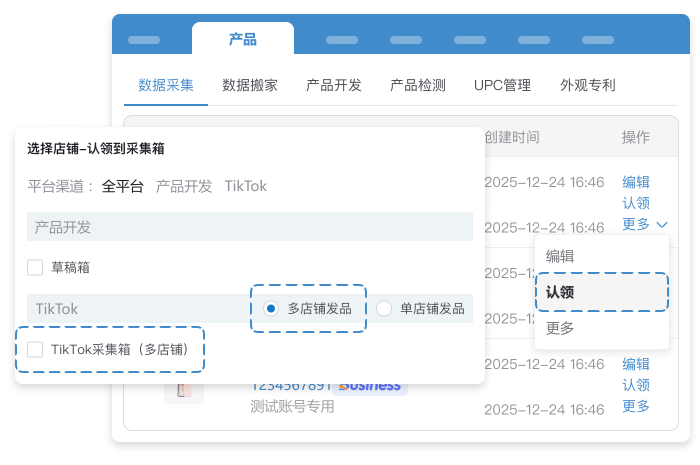Open the 产品检测 tab
The height and width of the screenshot is (465, 700).
pyautogui.click(x=418, y=85)
